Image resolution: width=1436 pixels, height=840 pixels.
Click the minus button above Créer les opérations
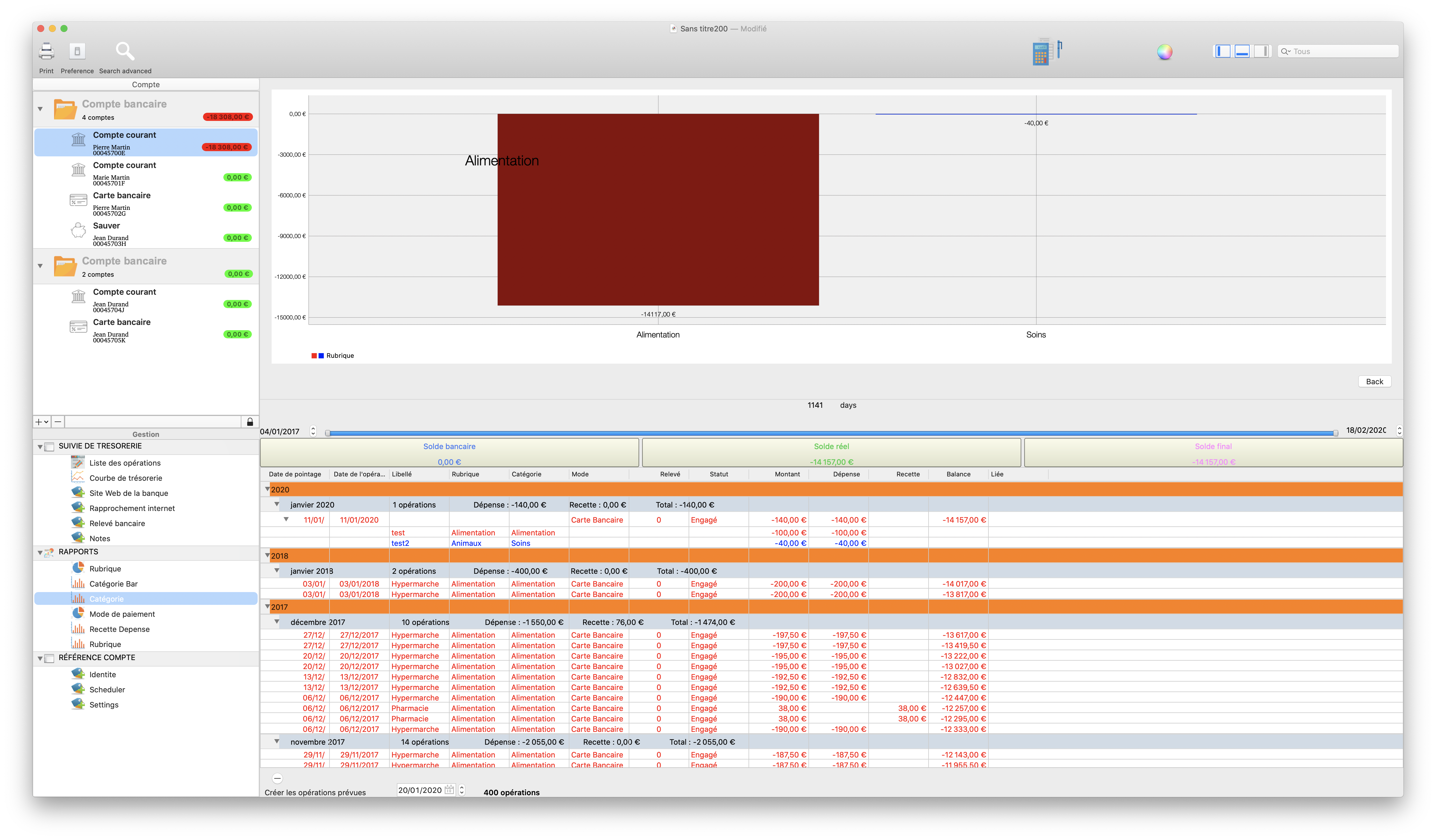[277, 778]
